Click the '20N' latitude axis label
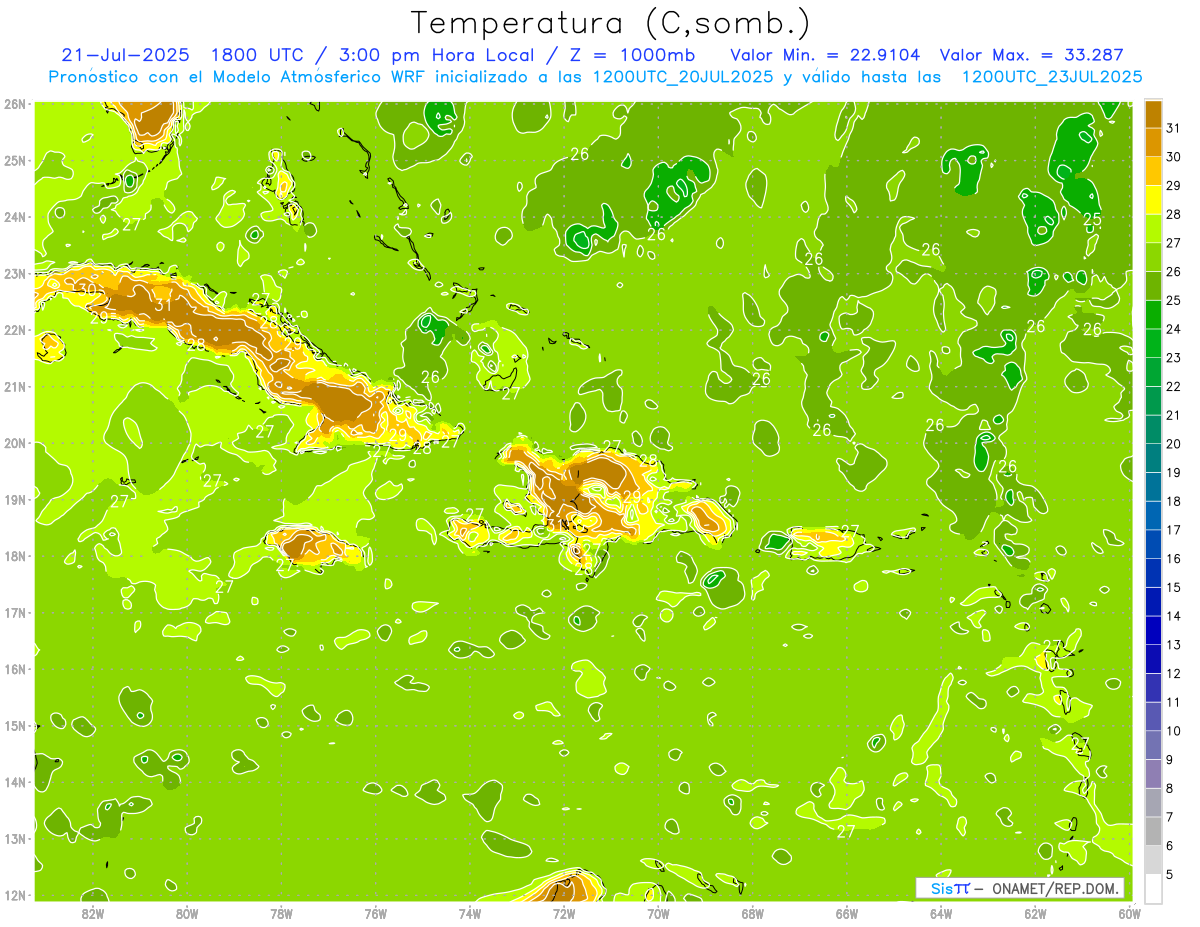Viewport: 1200px width, 927px height. (x=14, y=443)
